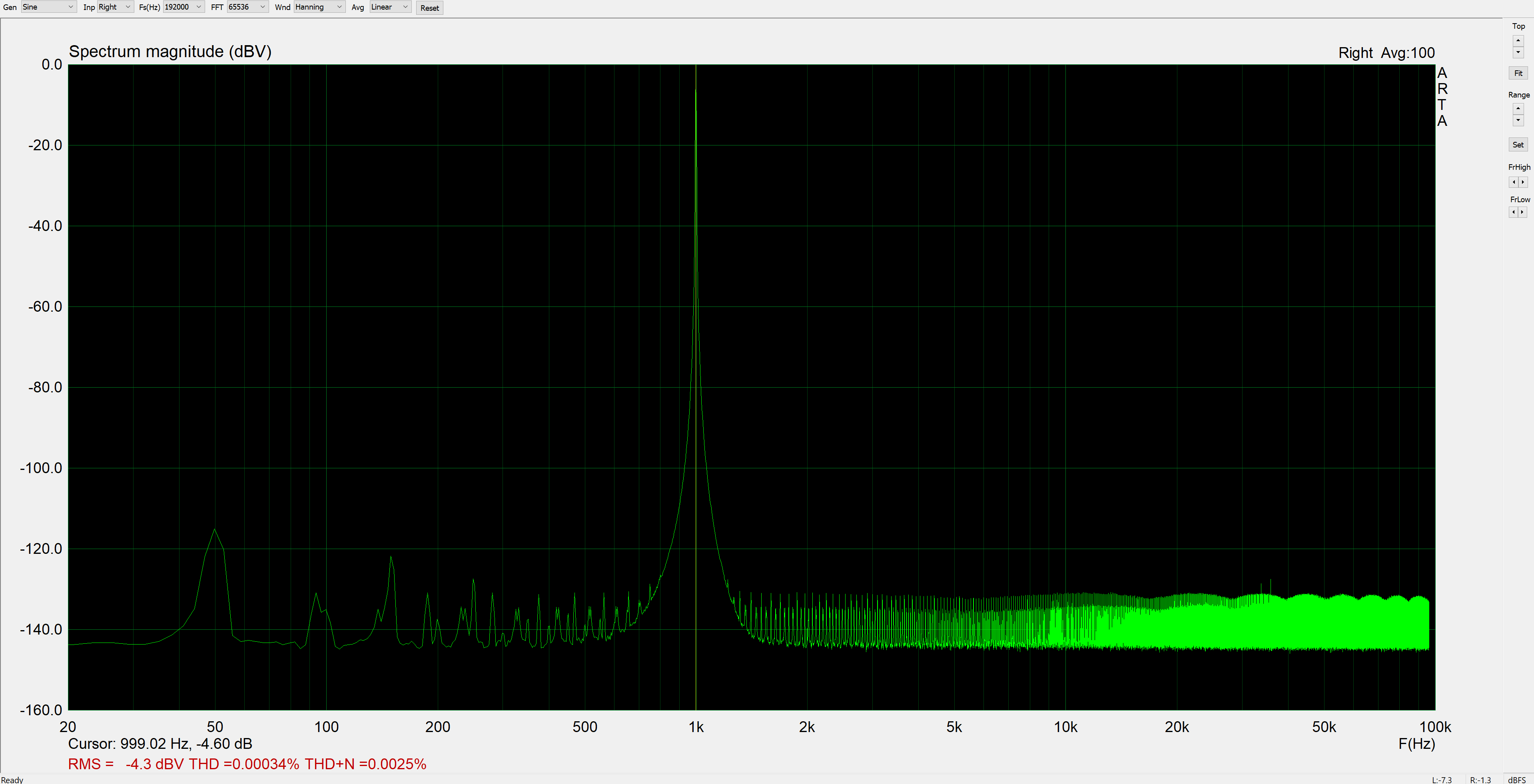1534x784 pixels.
Task: Increase the Top level with up arrow
Action: (1518, 40)
